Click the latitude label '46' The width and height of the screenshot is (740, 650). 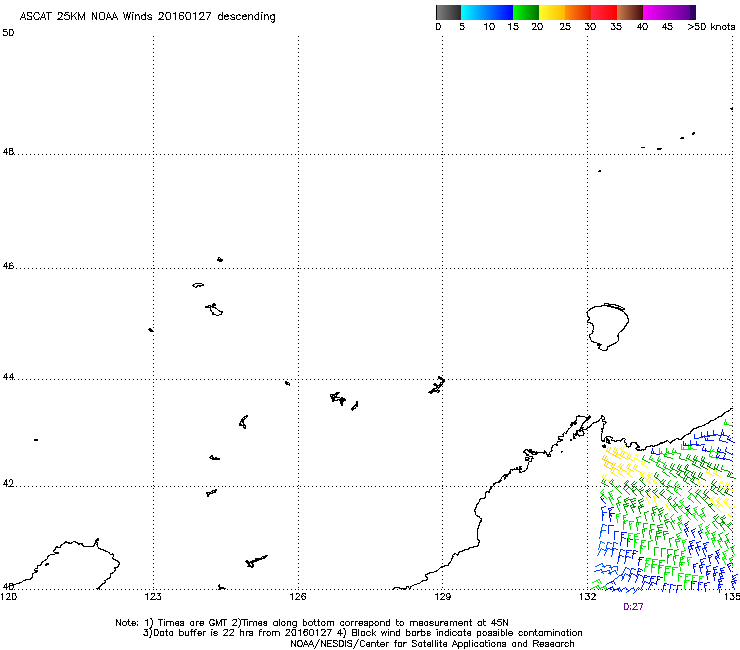(x=8, y=266)
